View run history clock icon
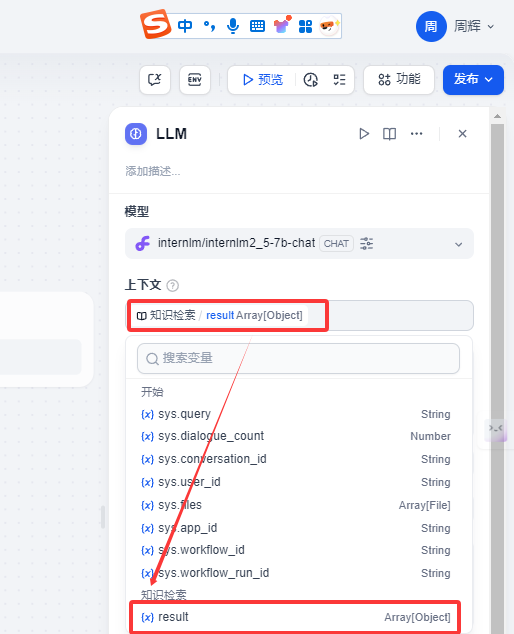Image resolution: width=514 pixels, height=634 pixels. pyautogui.click(x=311, y=80)
